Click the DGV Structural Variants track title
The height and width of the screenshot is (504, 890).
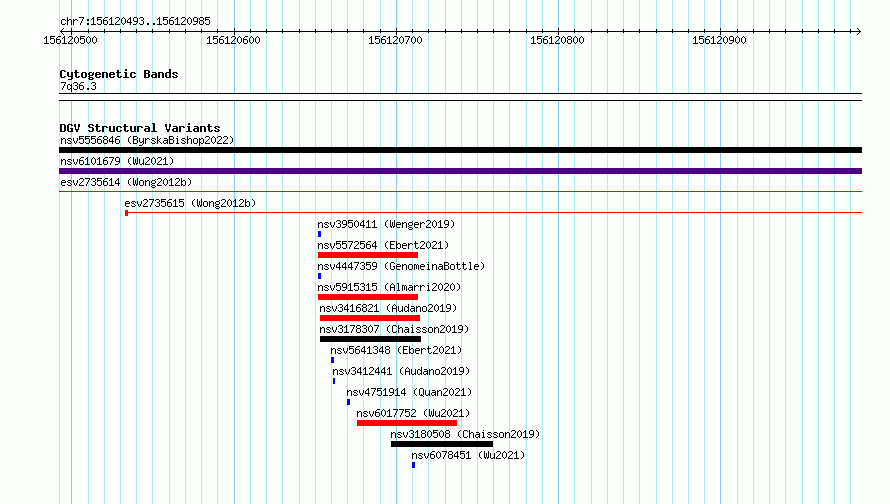(x=140, y=128)
